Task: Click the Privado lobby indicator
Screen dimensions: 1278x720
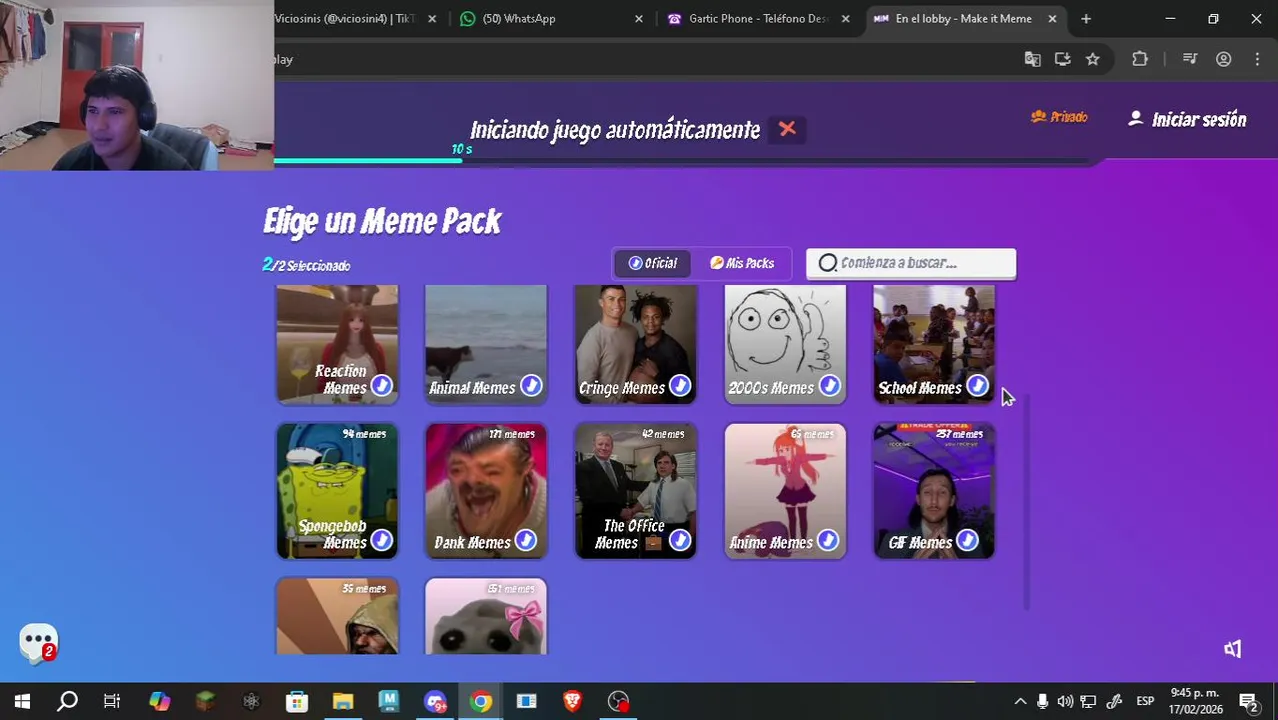Action: (x=1059, y=117)
